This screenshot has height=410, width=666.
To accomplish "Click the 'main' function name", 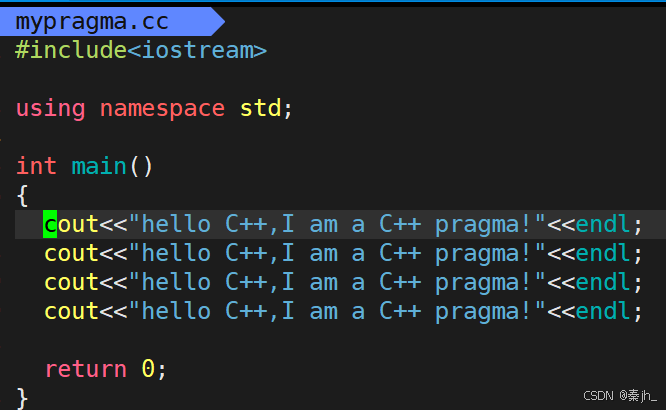I will click(x=99, y=165).
